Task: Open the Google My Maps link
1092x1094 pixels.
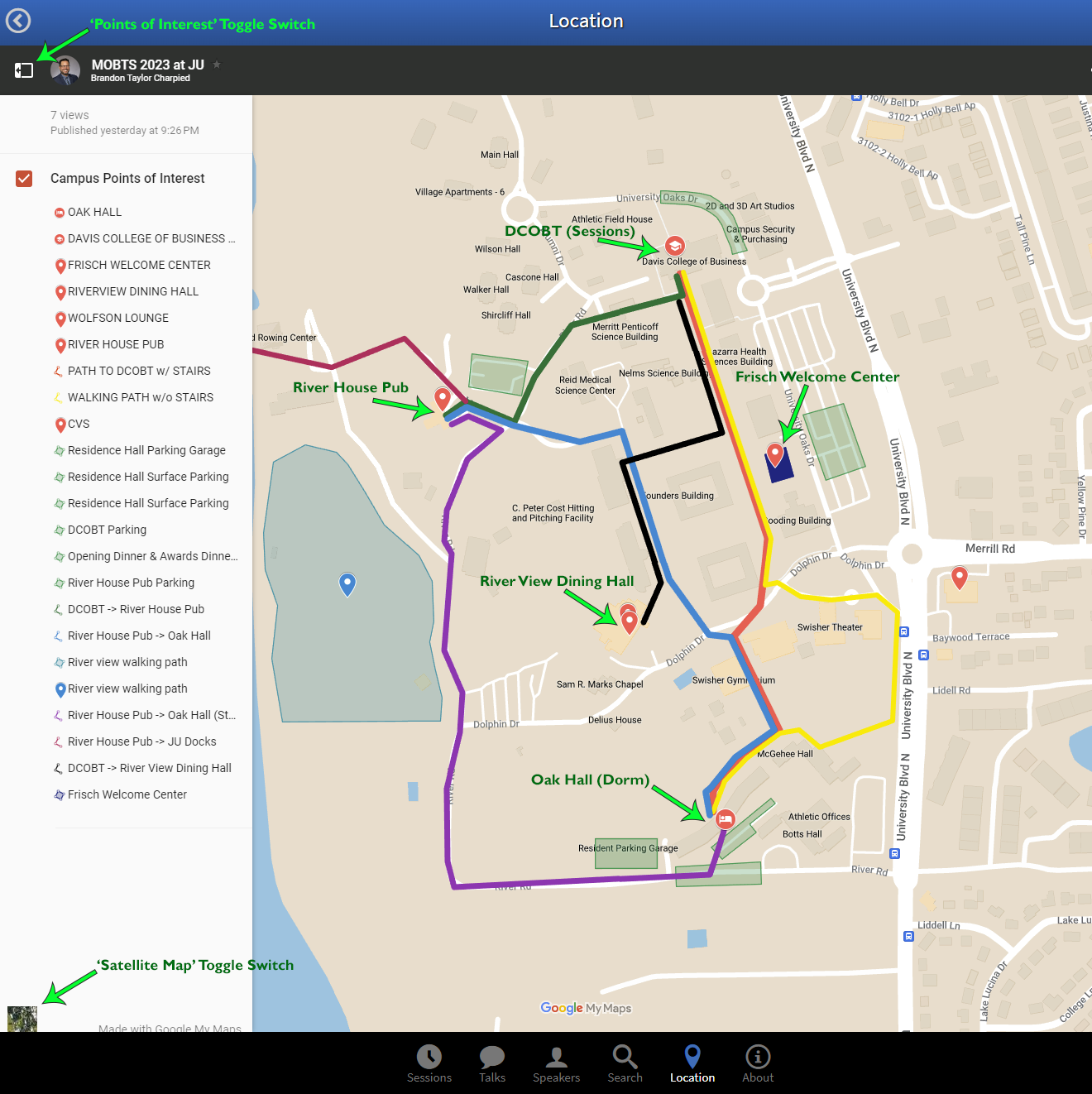Action: coord(586,1008)
